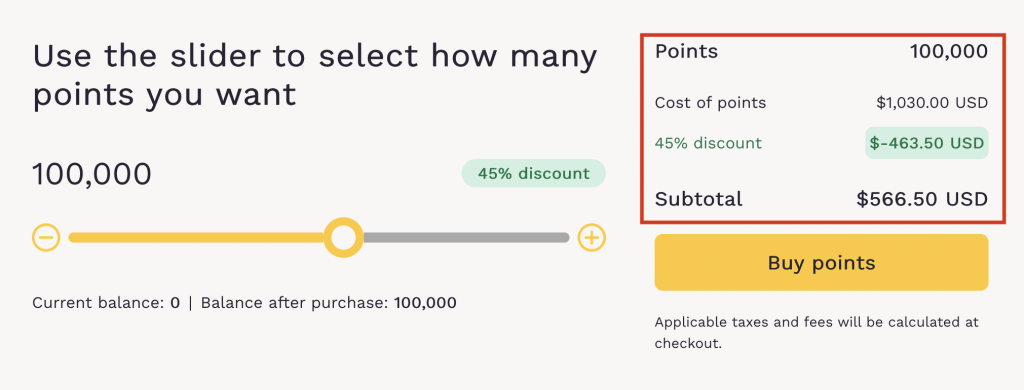Click the Current balance: 0 text
Image resolution: width=1024 pixels, height=390 pixels.
click(106, 303)
